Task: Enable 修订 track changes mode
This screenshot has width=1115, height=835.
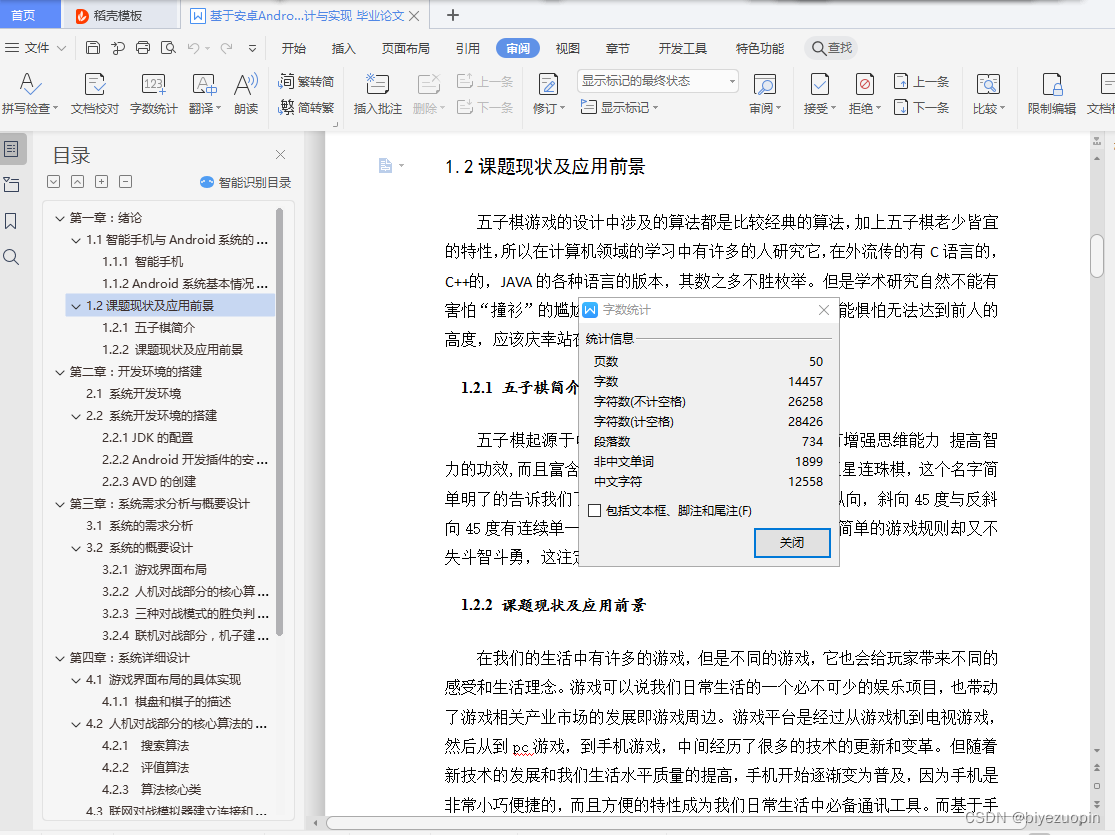Action: (547, 86)
